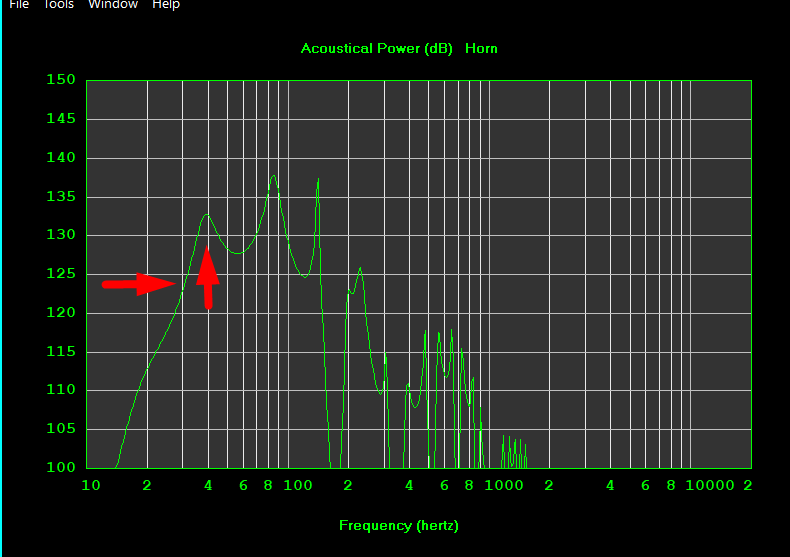Click the 'Acoustical Power (dB) Horn' chart title

click(399, 48)
